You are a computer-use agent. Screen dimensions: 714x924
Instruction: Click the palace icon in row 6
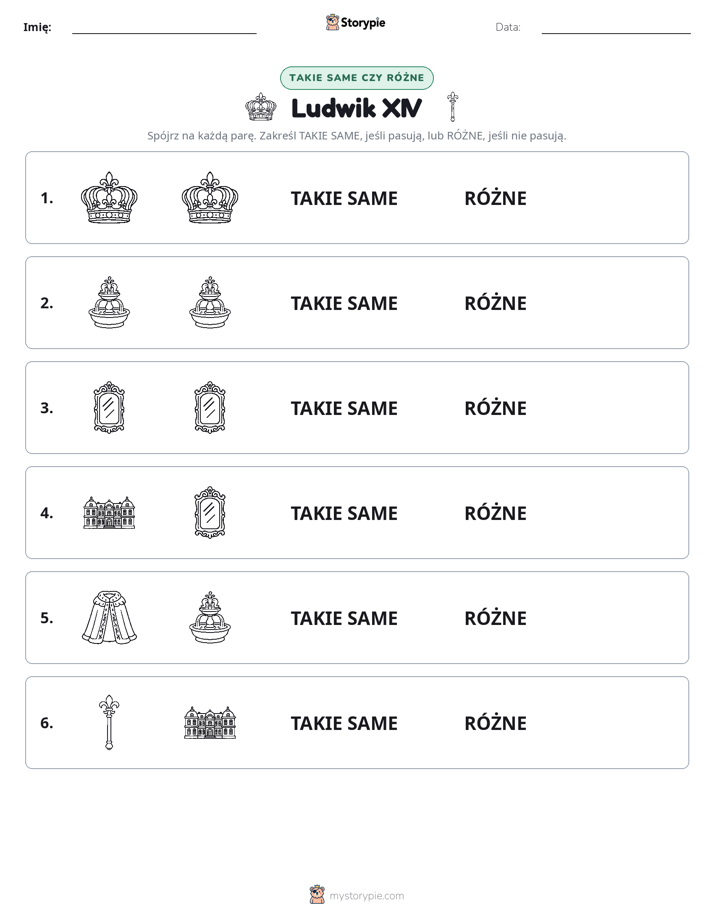(x=210, y=722)
